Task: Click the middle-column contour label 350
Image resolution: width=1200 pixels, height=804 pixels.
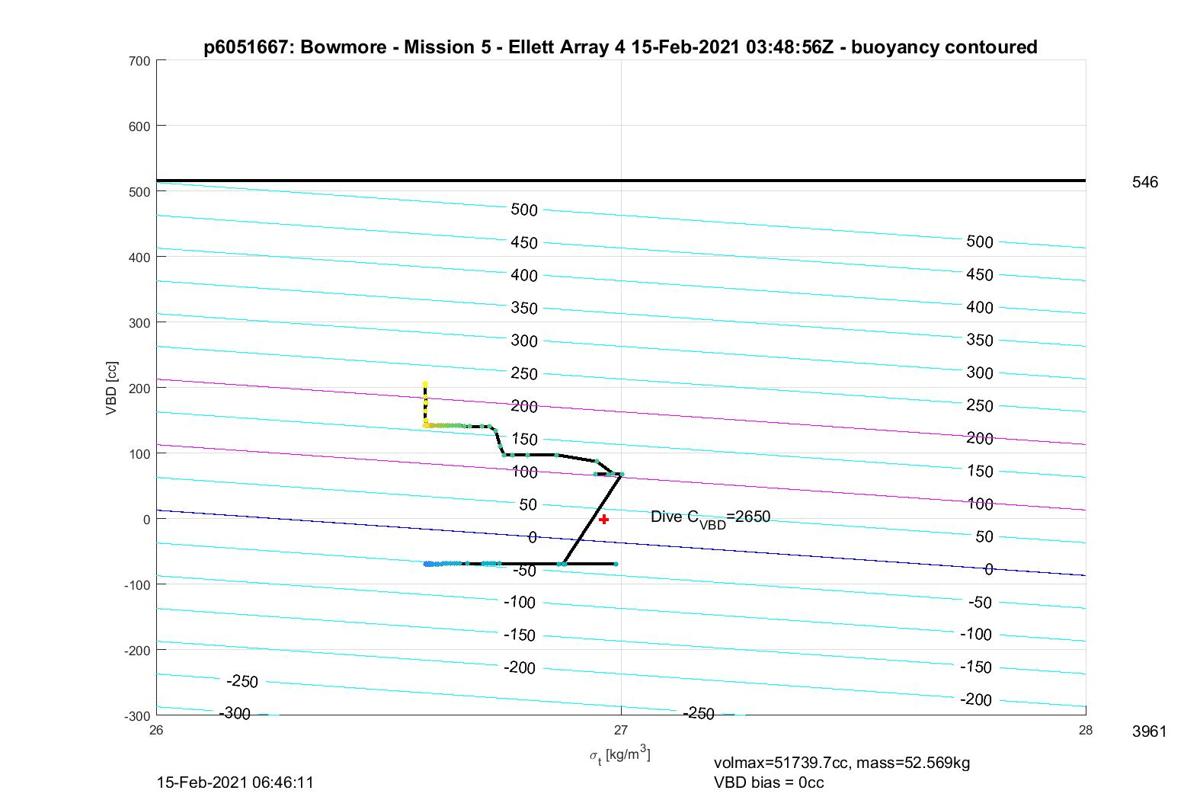Action: point(524,308)
